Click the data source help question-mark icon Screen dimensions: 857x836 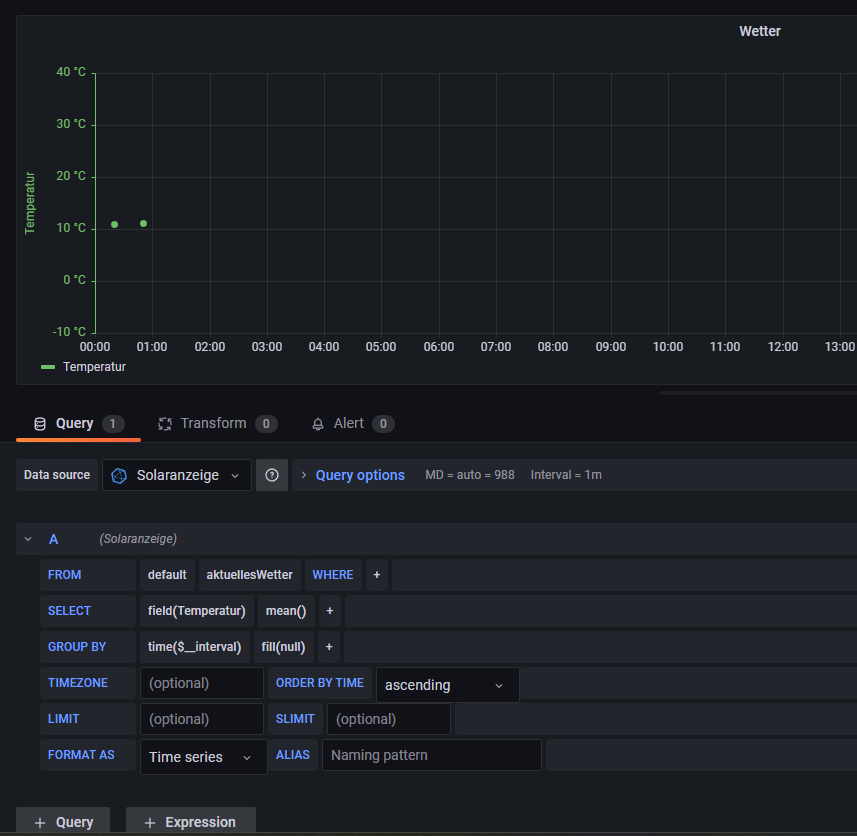(x=271, y=475)
